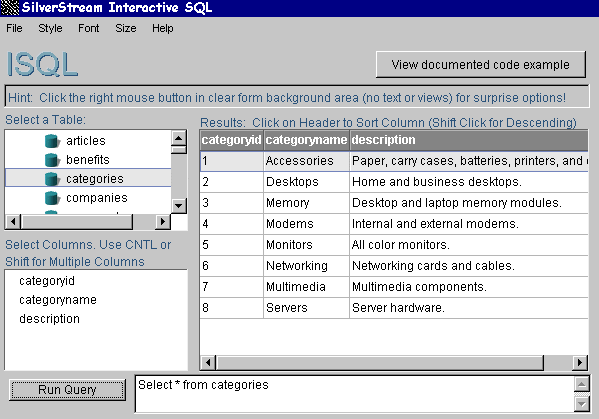The width and height of the screenshot is (599, 419).
Task: Click the companies table database icon
Action: [52, 198]
